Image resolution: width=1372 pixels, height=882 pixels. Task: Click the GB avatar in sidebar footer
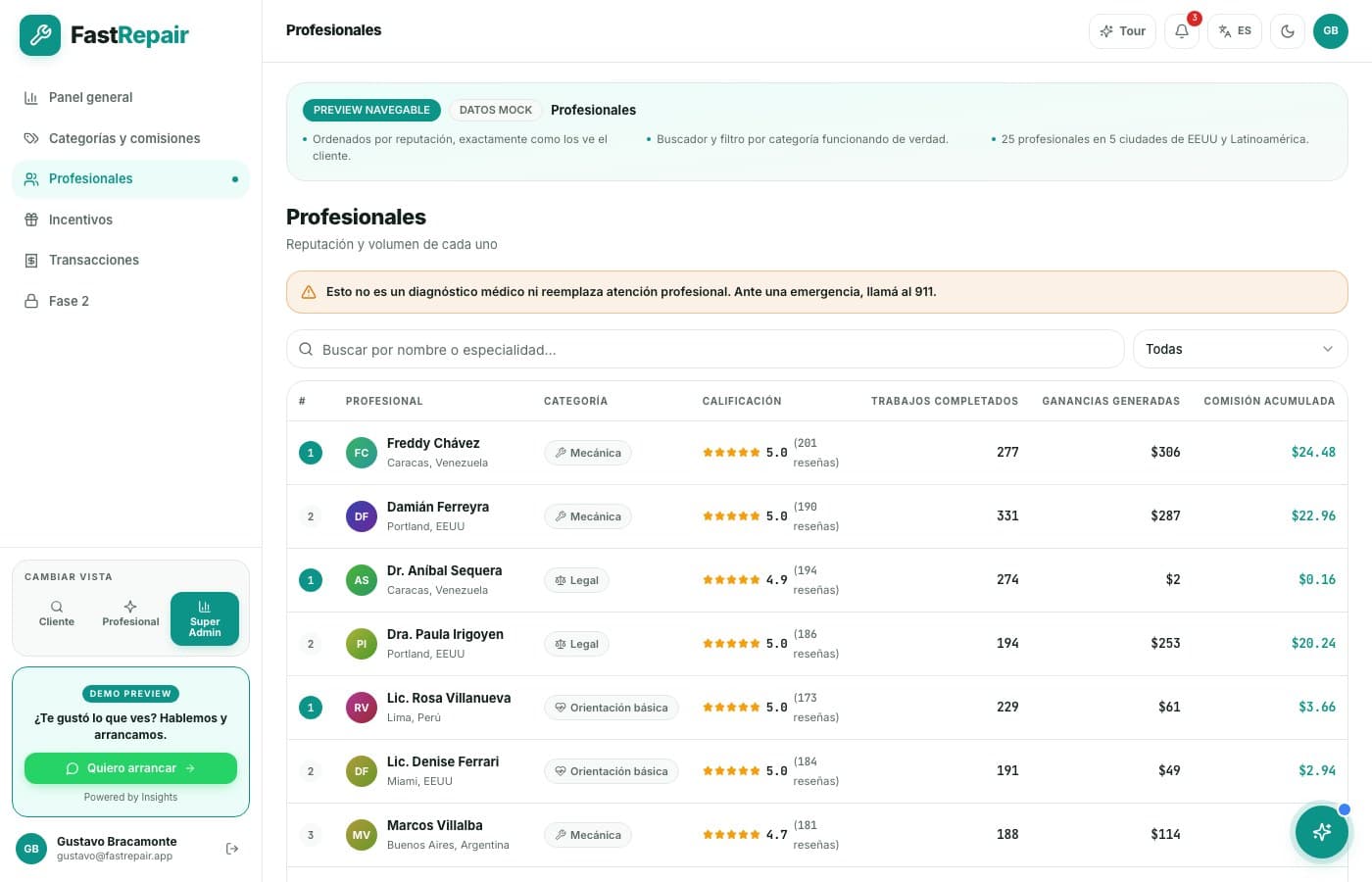(x=31, y=849)
